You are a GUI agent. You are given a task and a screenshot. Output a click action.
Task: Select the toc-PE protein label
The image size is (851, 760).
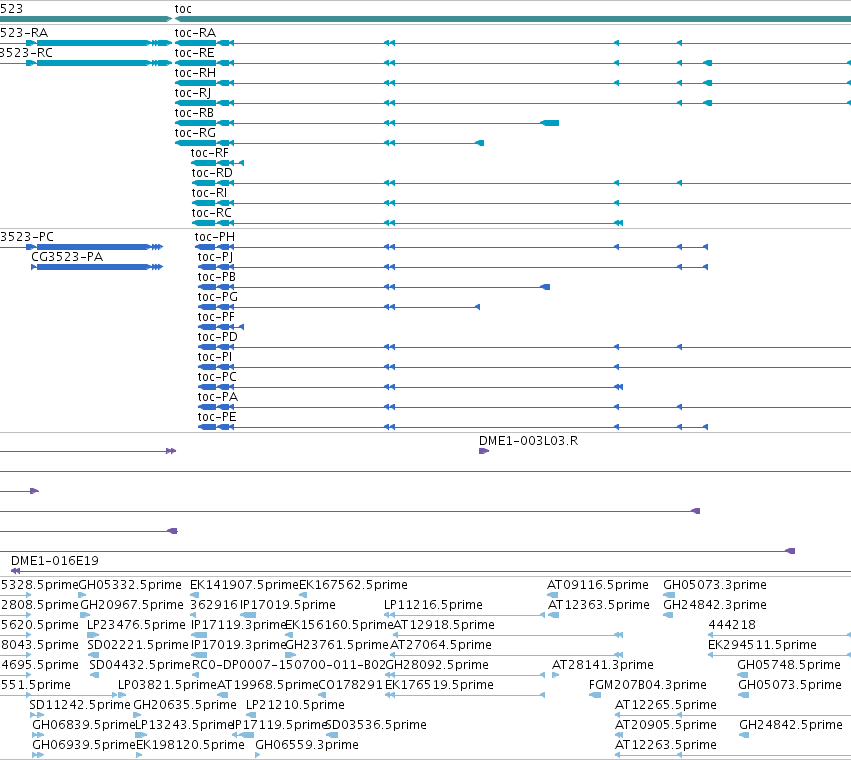tap(217, 417)
